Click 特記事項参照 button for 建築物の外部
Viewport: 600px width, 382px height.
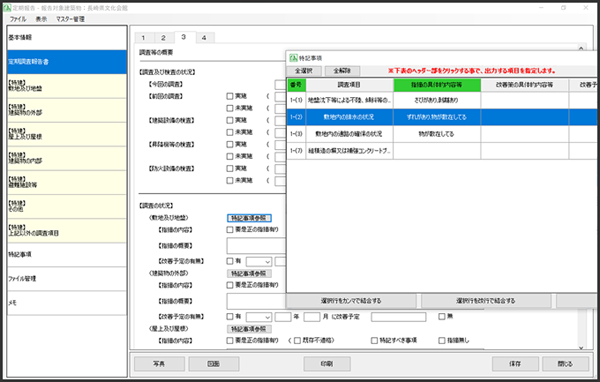(249, 274)
